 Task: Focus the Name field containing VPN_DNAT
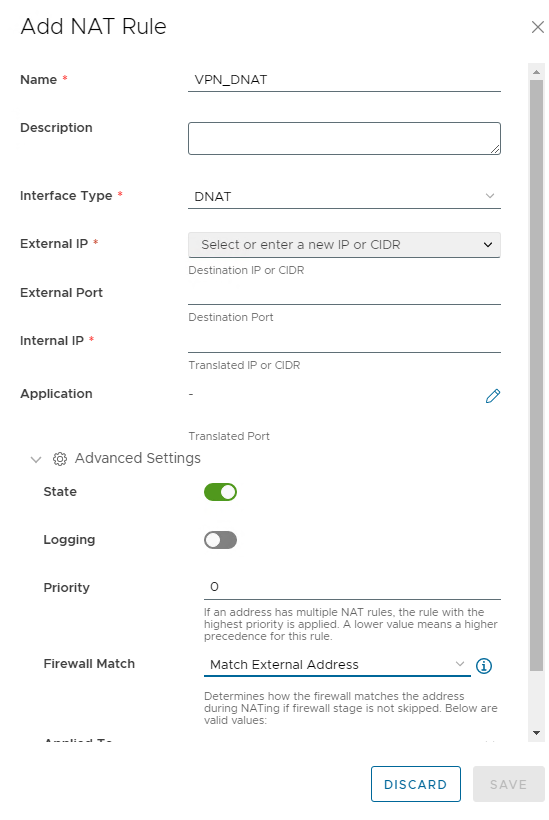tap(344, 80)
